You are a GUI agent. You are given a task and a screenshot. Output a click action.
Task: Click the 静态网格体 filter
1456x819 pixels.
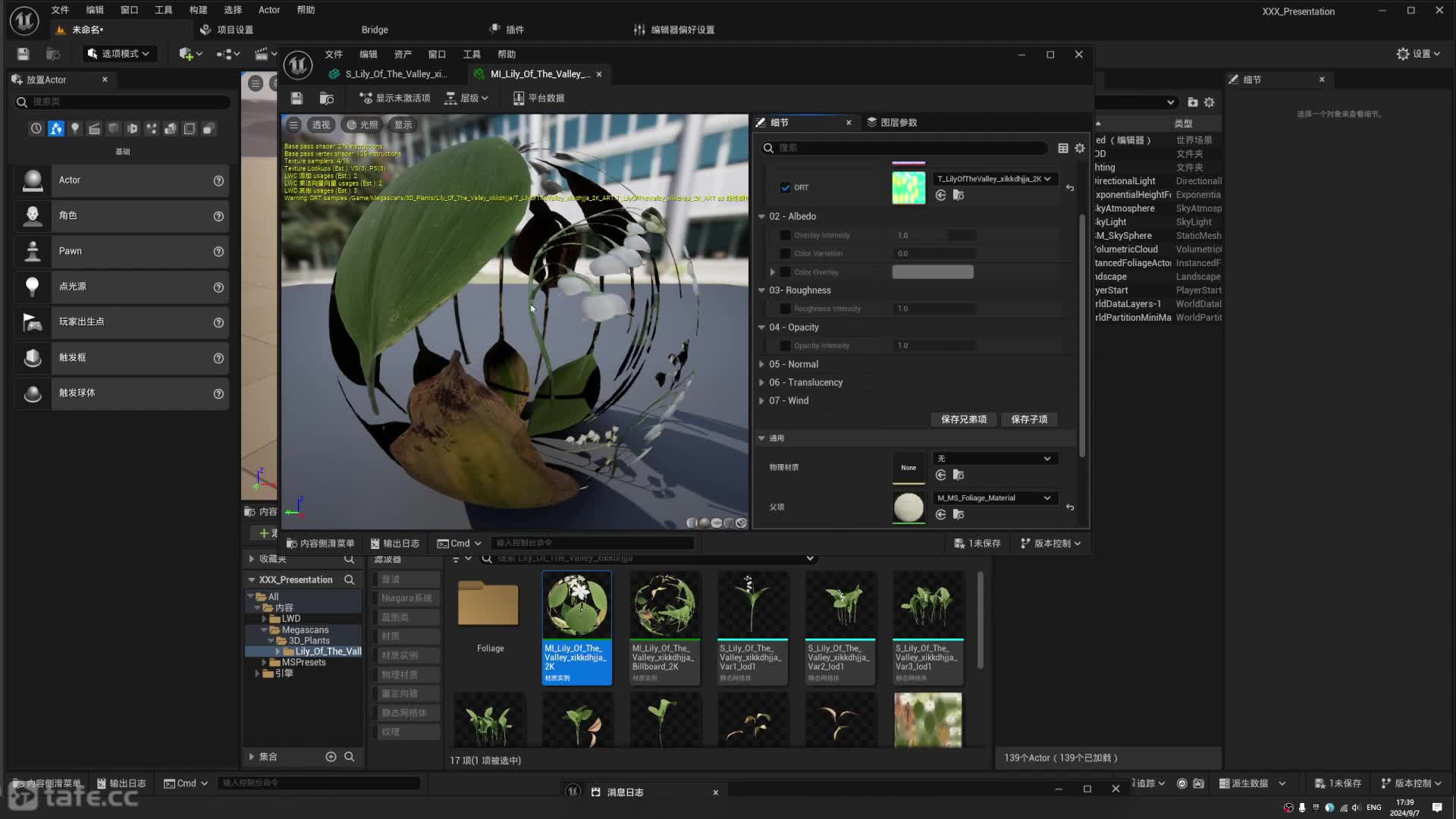point(406,713)
